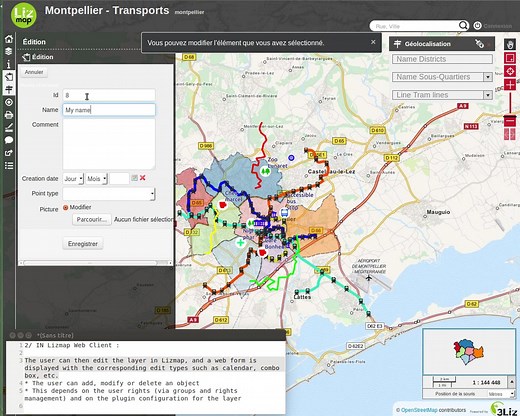The image size is (520, 416).
Task: Click the overview map thumbnail
Action: [x=469, y=352]
